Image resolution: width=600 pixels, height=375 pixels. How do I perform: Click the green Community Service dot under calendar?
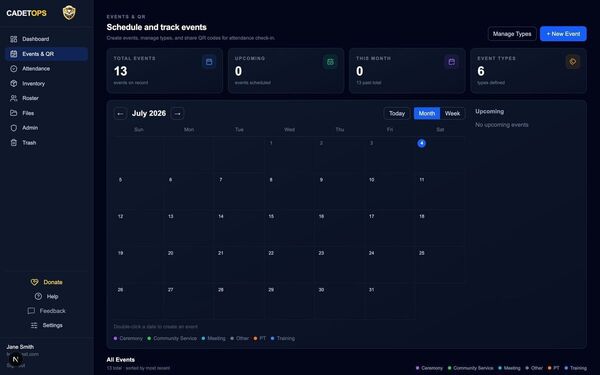coord(149,338)
